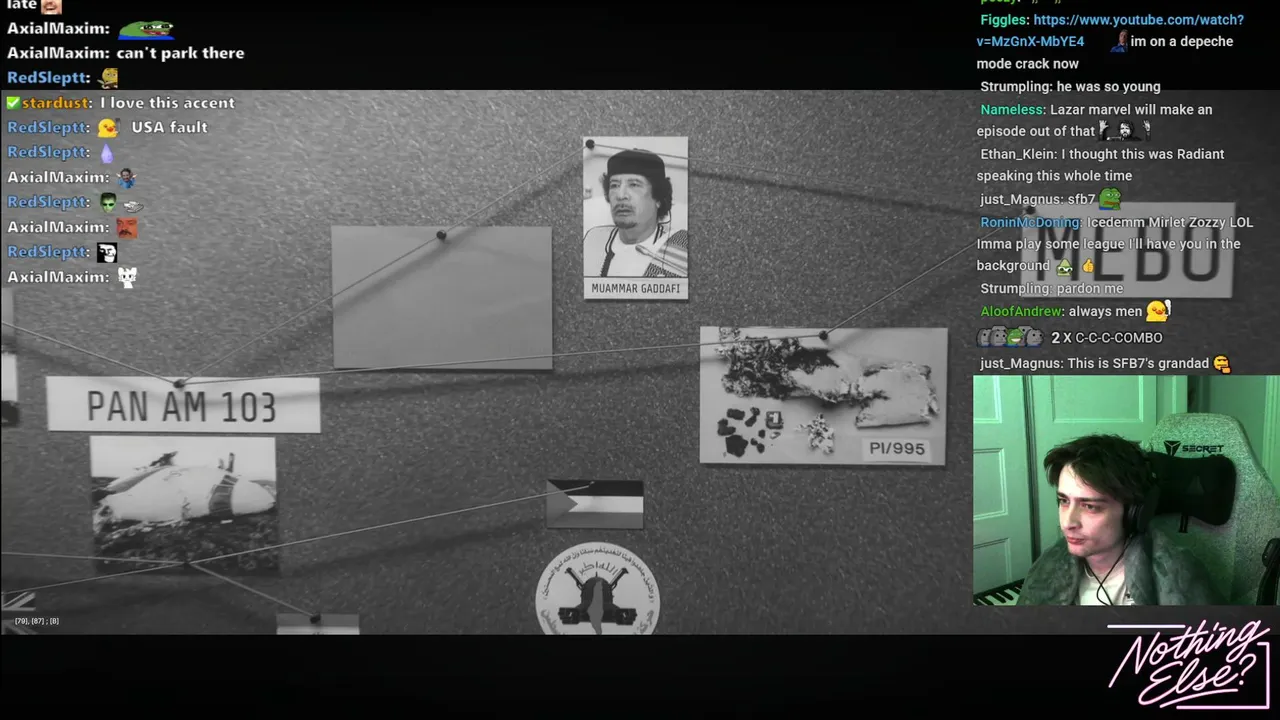The width and height of the screenshot is (1280, 720).
Task: Click 'im on a depeche mode crack now'
Action: coord(1105,52)
